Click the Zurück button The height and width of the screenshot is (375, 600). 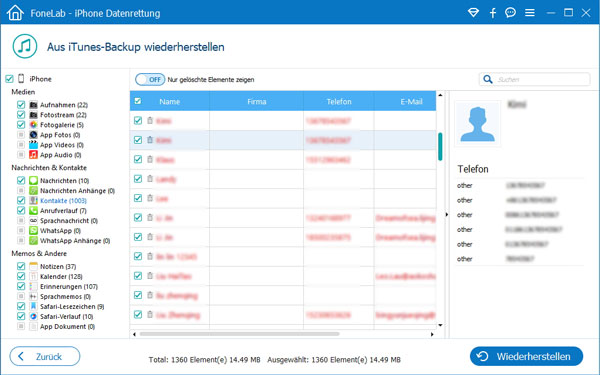45,356
